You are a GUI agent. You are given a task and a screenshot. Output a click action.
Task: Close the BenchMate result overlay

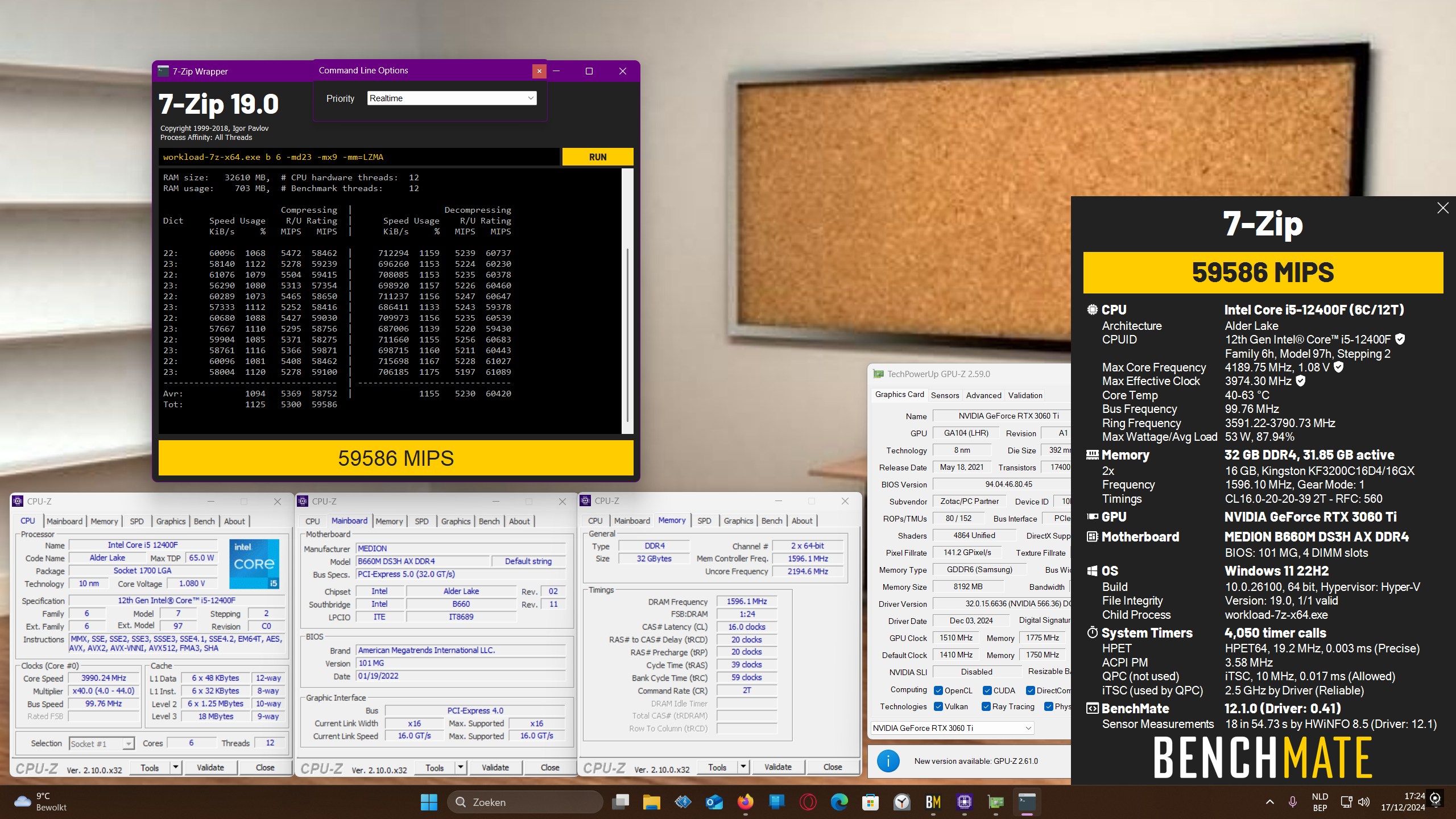pyautogui.click(x=1443, y=208)
